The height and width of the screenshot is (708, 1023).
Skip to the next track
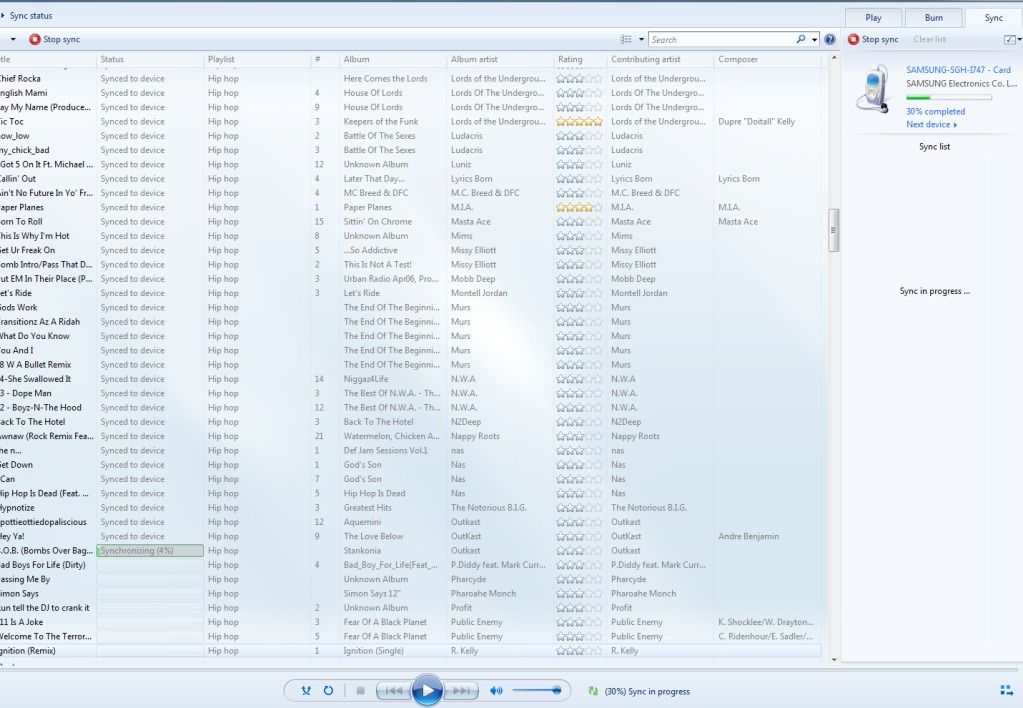[461, 690]
